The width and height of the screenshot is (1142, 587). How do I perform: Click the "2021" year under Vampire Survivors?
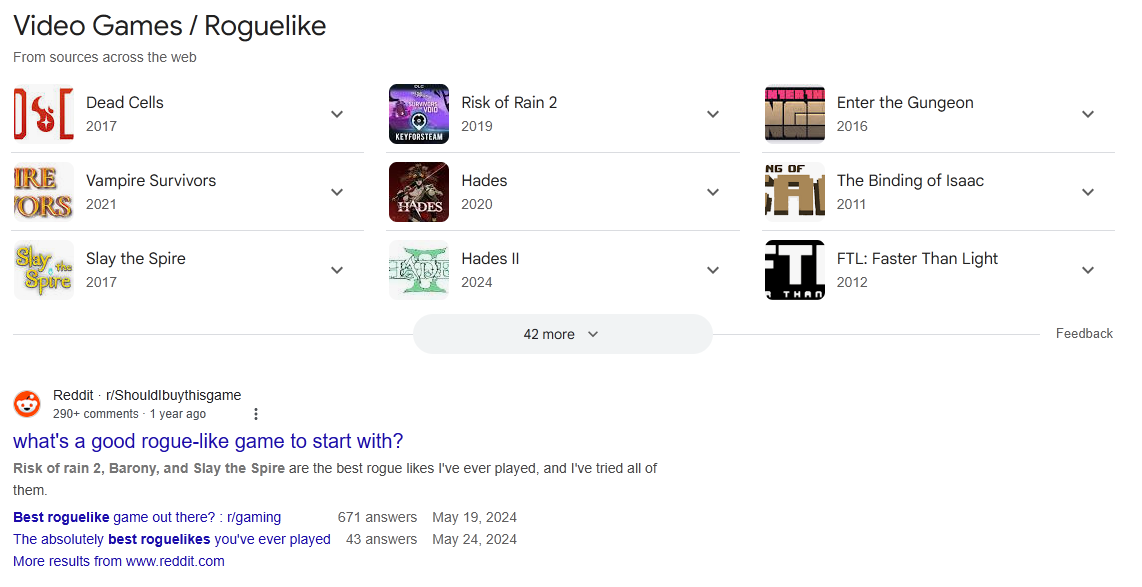(101, 205)
